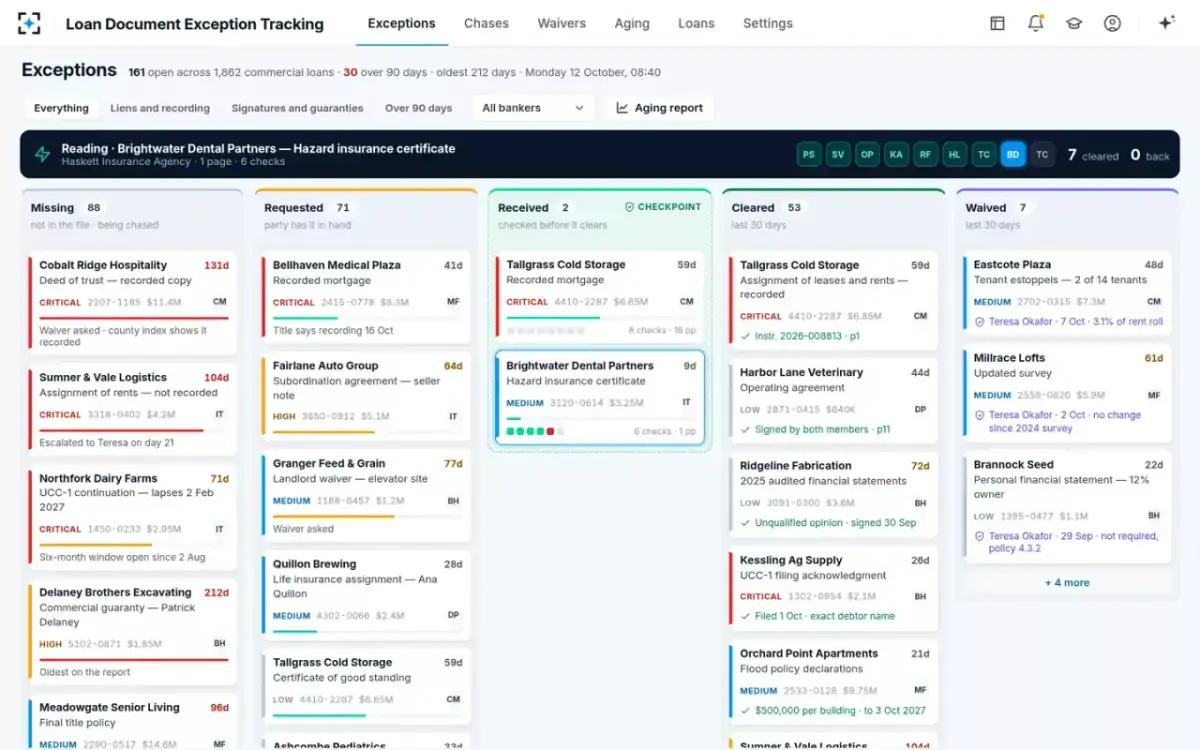Click the check dots progress on Brightwater Dental card

(x=535, y=431)
